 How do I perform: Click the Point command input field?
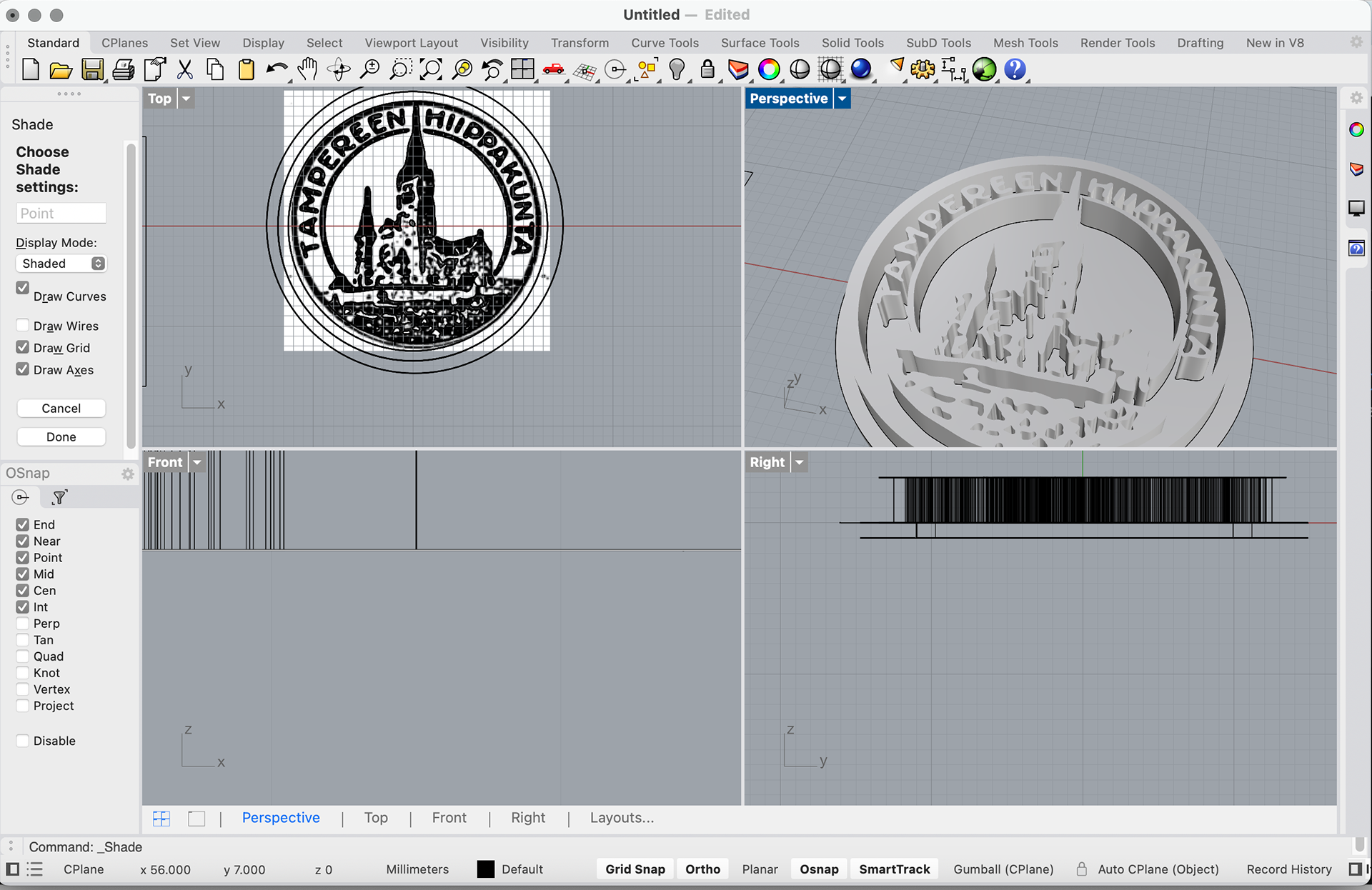point(61,213)
